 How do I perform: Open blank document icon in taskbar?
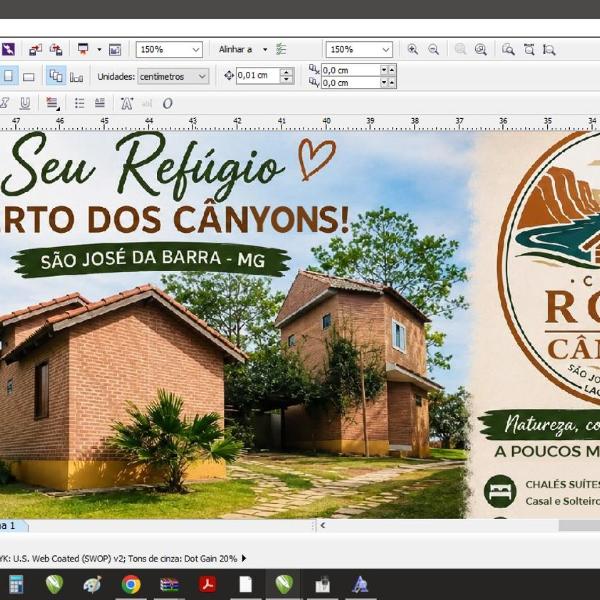pos(245,584)
